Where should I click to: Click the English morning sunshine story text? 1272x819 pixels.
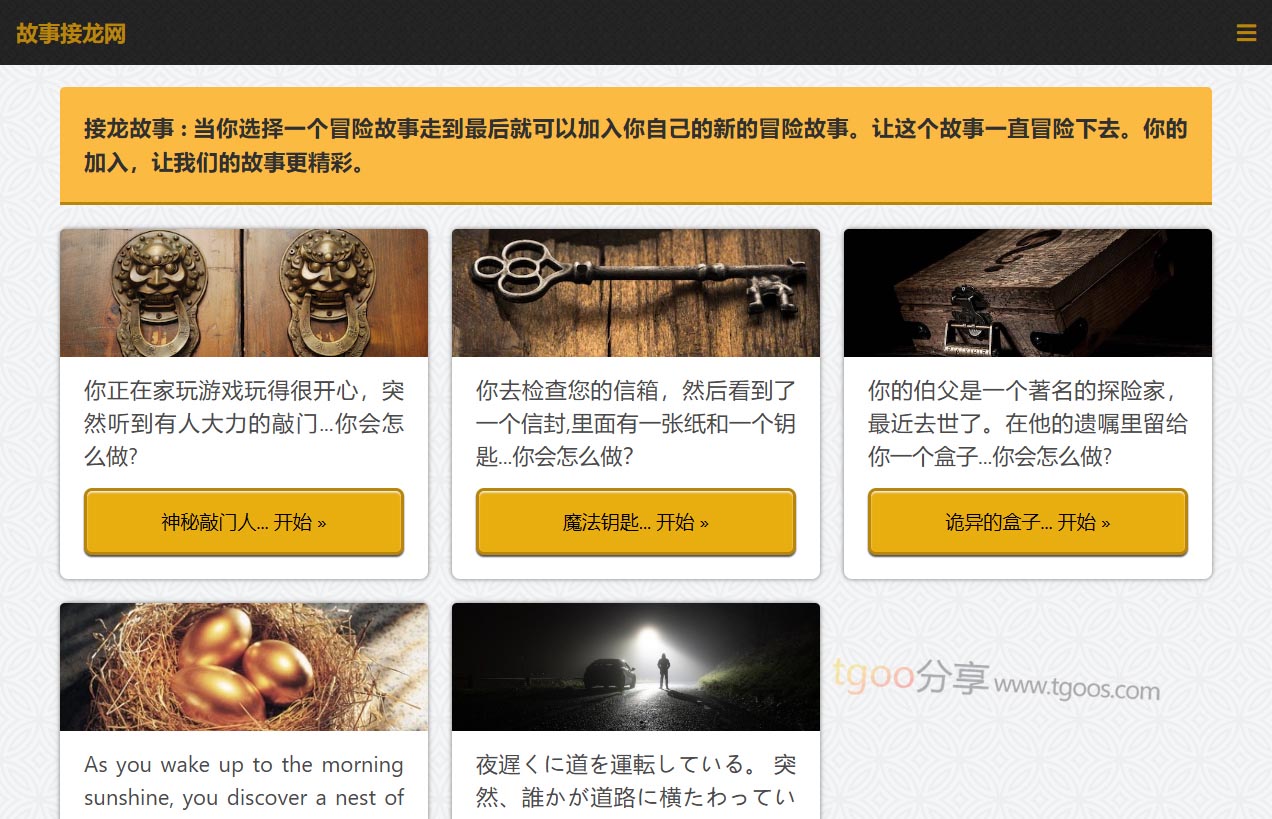point(244,782)
